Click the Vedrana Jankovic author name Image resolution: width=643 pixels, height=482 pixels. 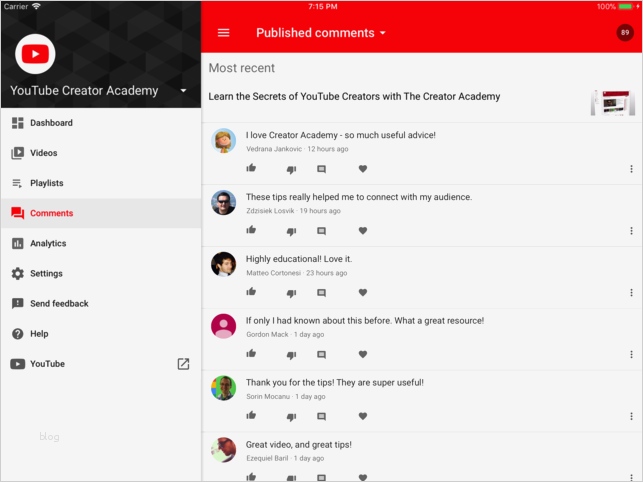pyautogui.click(x=274, y=149)
